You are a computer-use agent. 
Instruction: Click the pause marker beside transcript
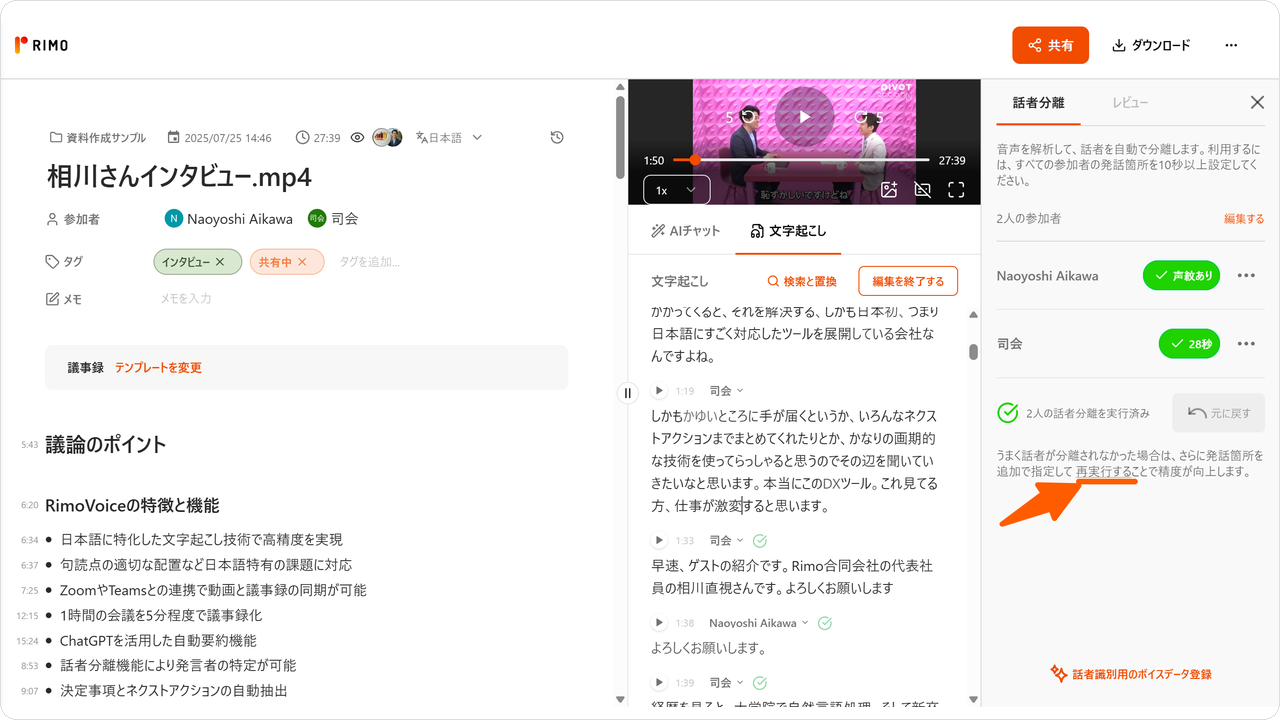pyautogui.click(x=628, y=393)
